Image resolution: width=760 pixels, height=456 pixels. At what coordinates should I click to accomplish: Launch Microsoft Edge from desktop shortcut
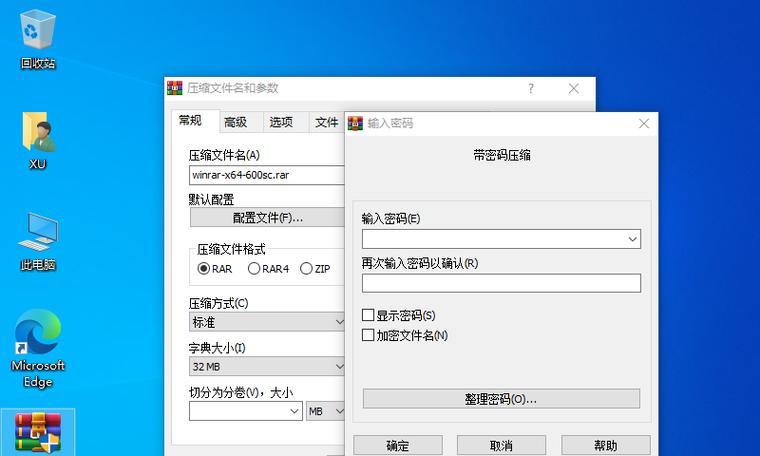(x=38, y=349)
